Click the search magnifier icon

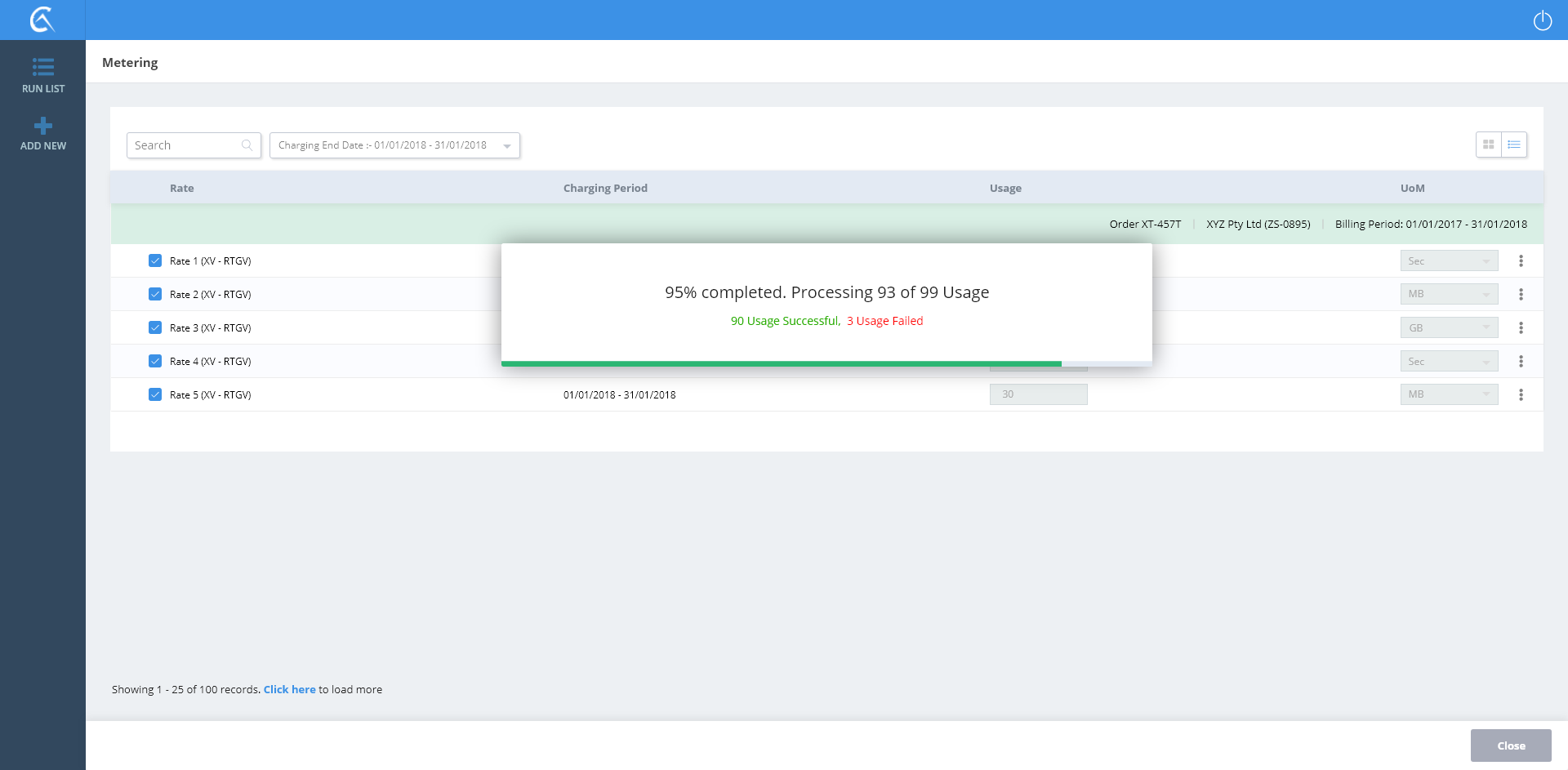click(x=247, y=145)
